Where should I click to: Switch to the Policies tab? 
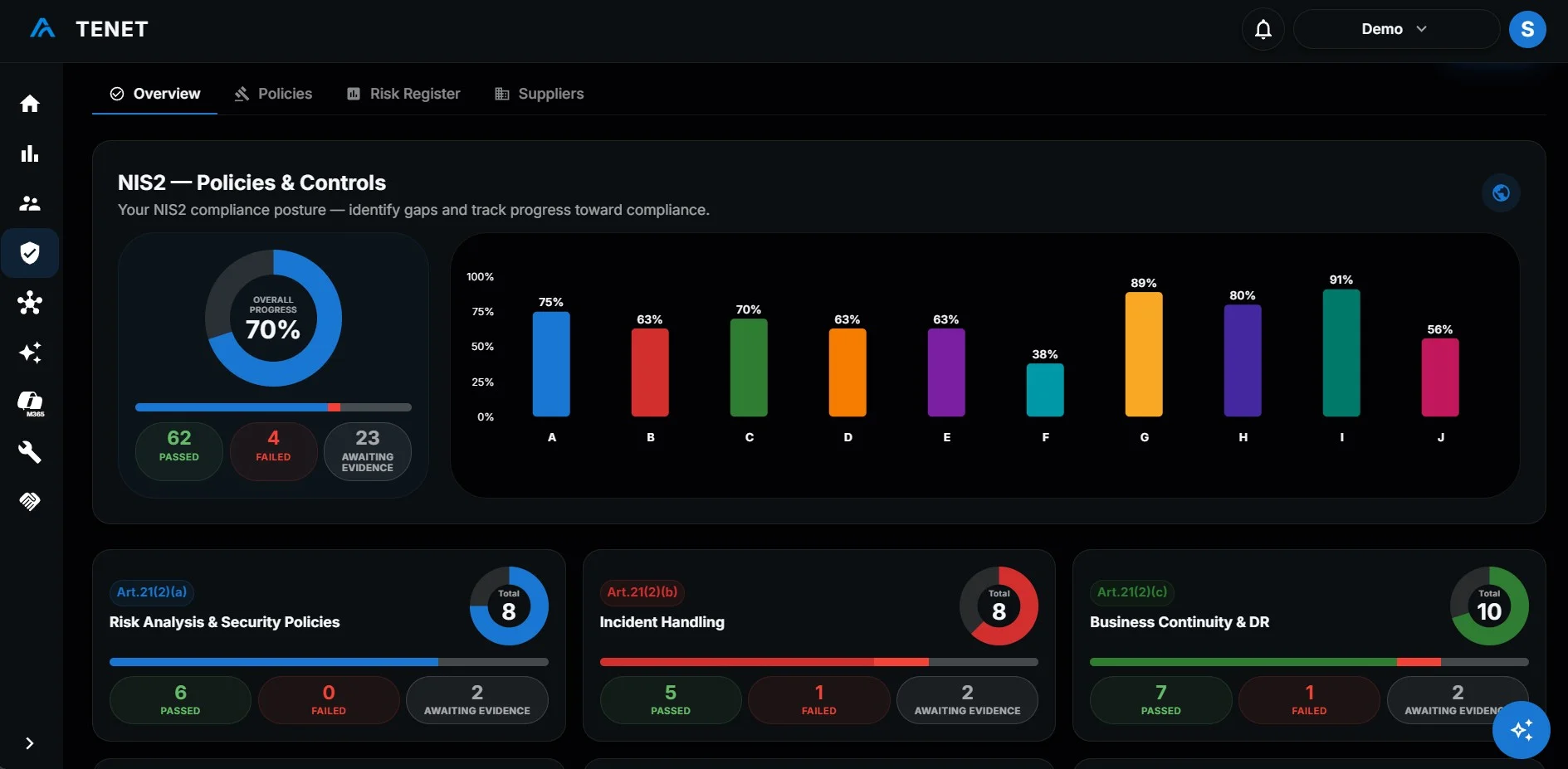(x=273, y=94)
